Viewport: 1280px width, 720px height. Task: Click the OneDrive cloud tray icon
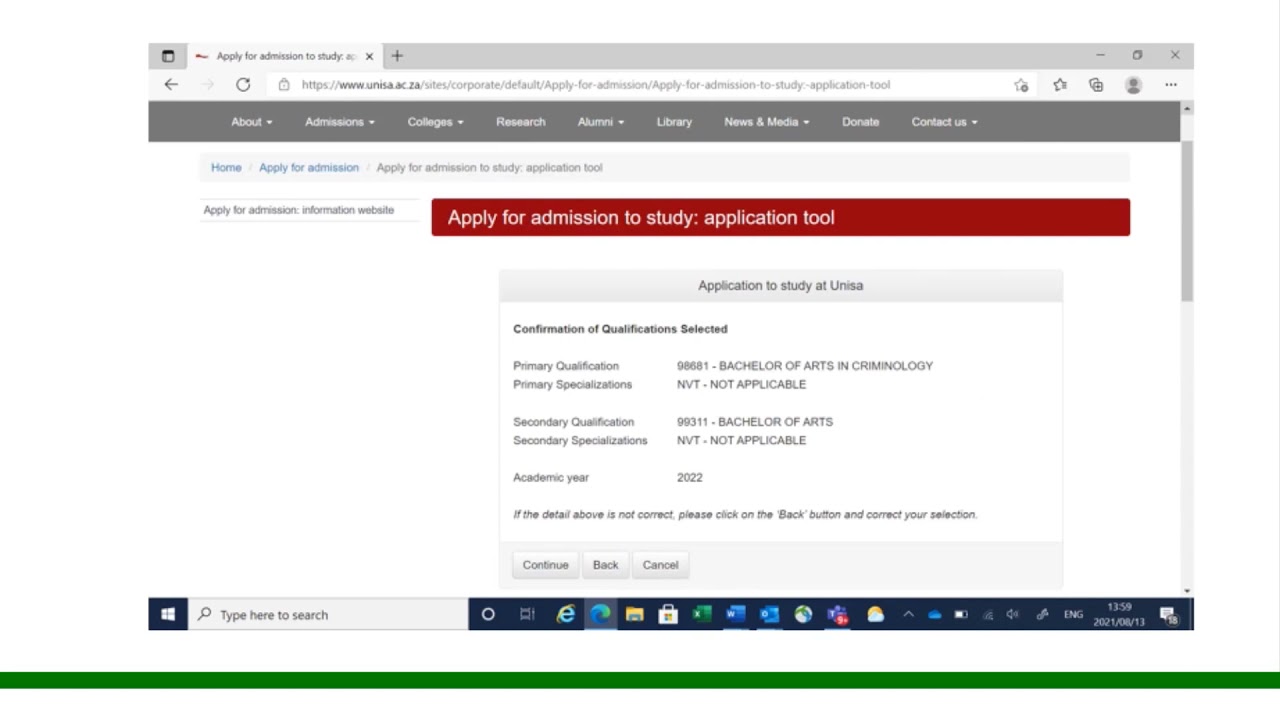(934, 615)
